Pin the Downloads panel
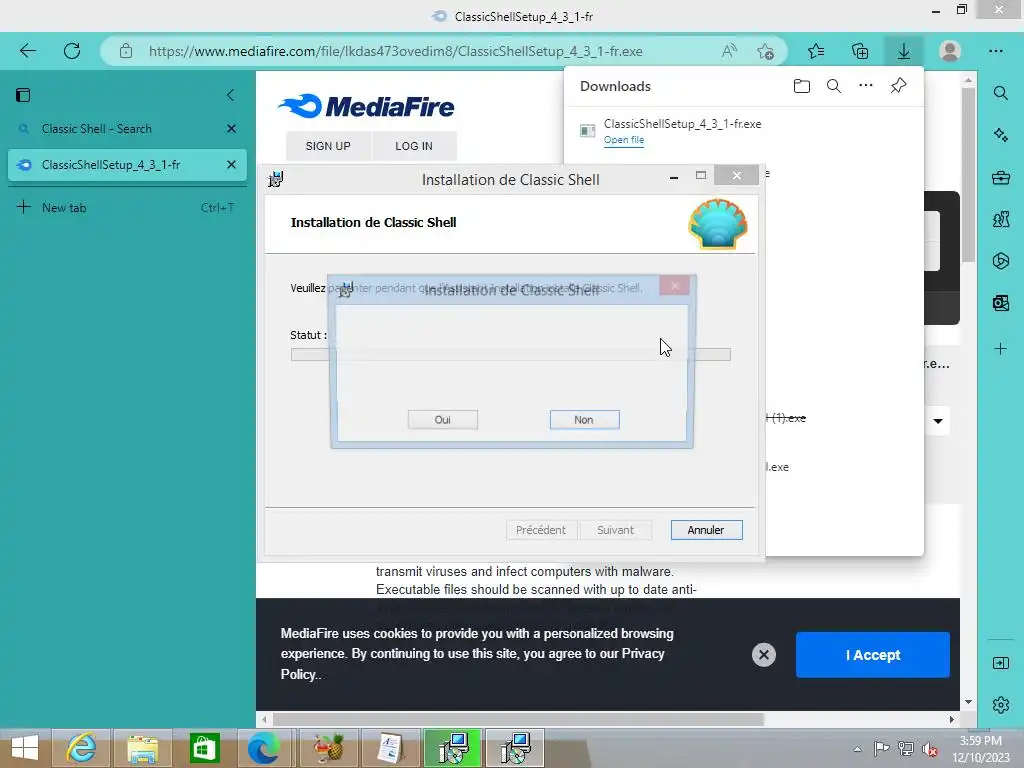Image resolution: width=1024 pixels, height=768 pixels. coord(899,86)
